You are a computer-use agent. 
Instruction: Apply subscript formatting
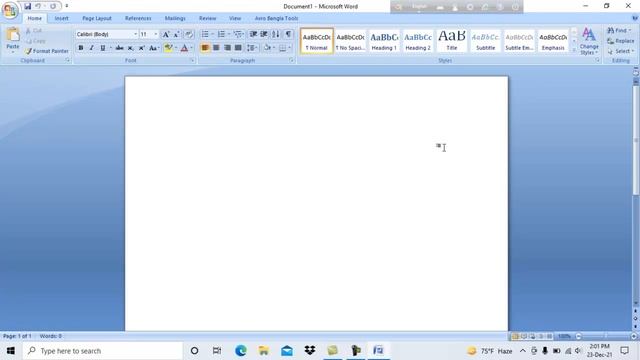tap(130, 48)
